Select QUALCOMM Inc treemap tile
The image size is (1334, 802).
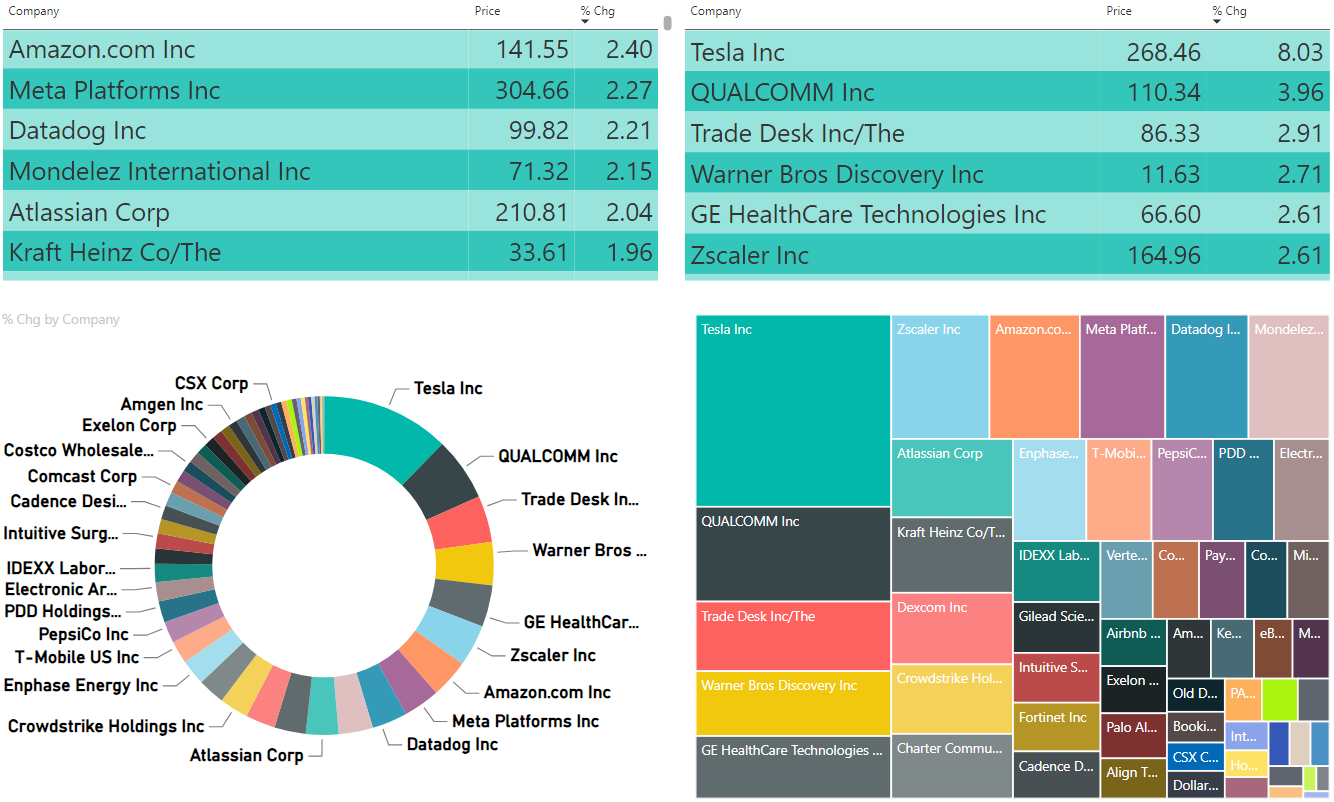(793, 554)
